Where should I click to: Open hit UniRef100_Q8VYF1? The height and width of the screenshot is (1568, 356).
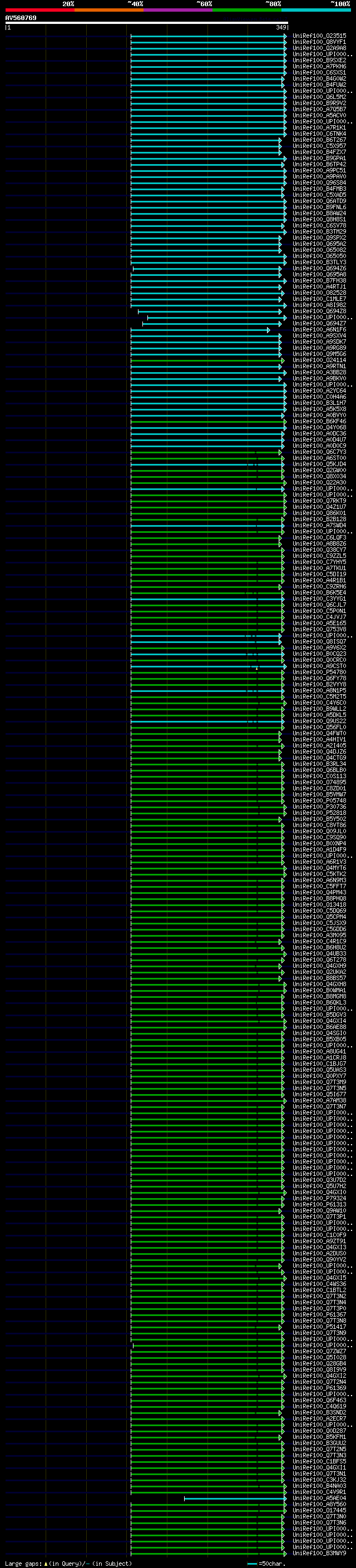319,42
